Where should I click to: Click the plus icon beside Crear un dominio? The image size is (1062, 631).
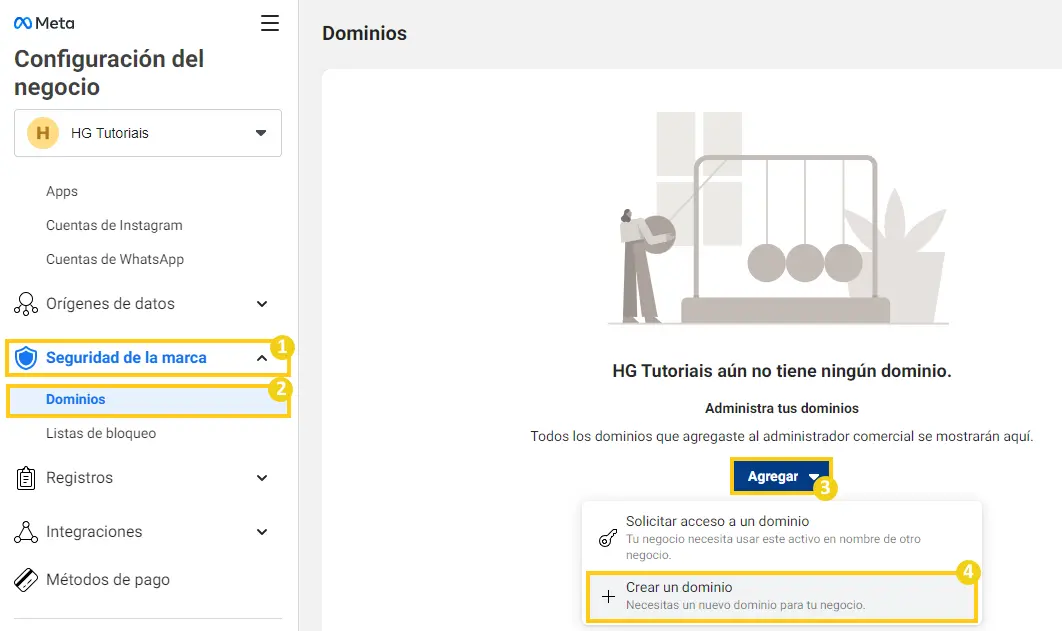(608, 596)
